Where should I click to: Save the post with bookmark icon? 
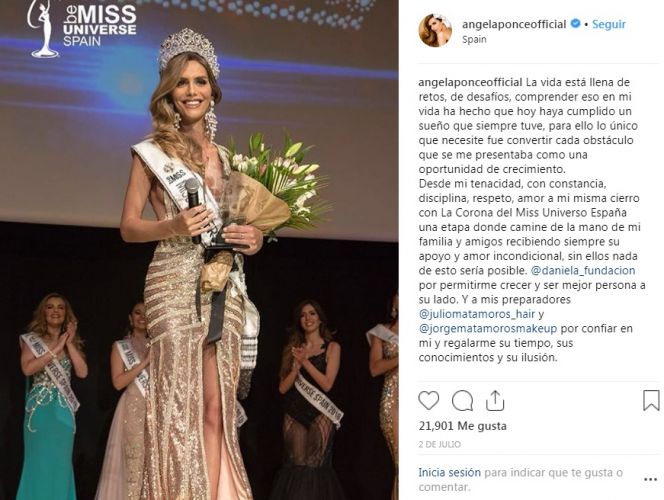tap(651, 401)
